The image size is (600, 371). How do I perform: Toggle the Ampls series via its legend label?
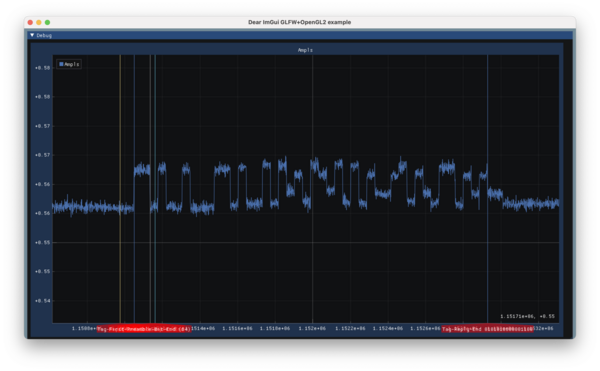click(x=72, y=64)
